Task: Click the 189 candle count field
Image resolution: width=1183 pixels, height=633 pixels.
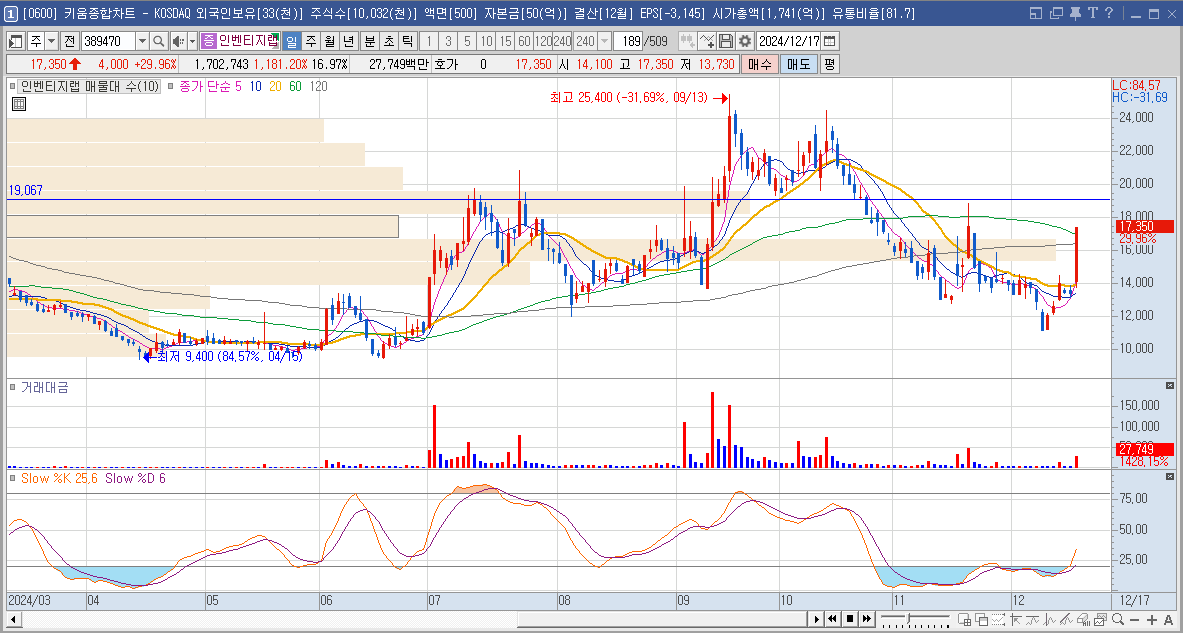Action: 627,41
